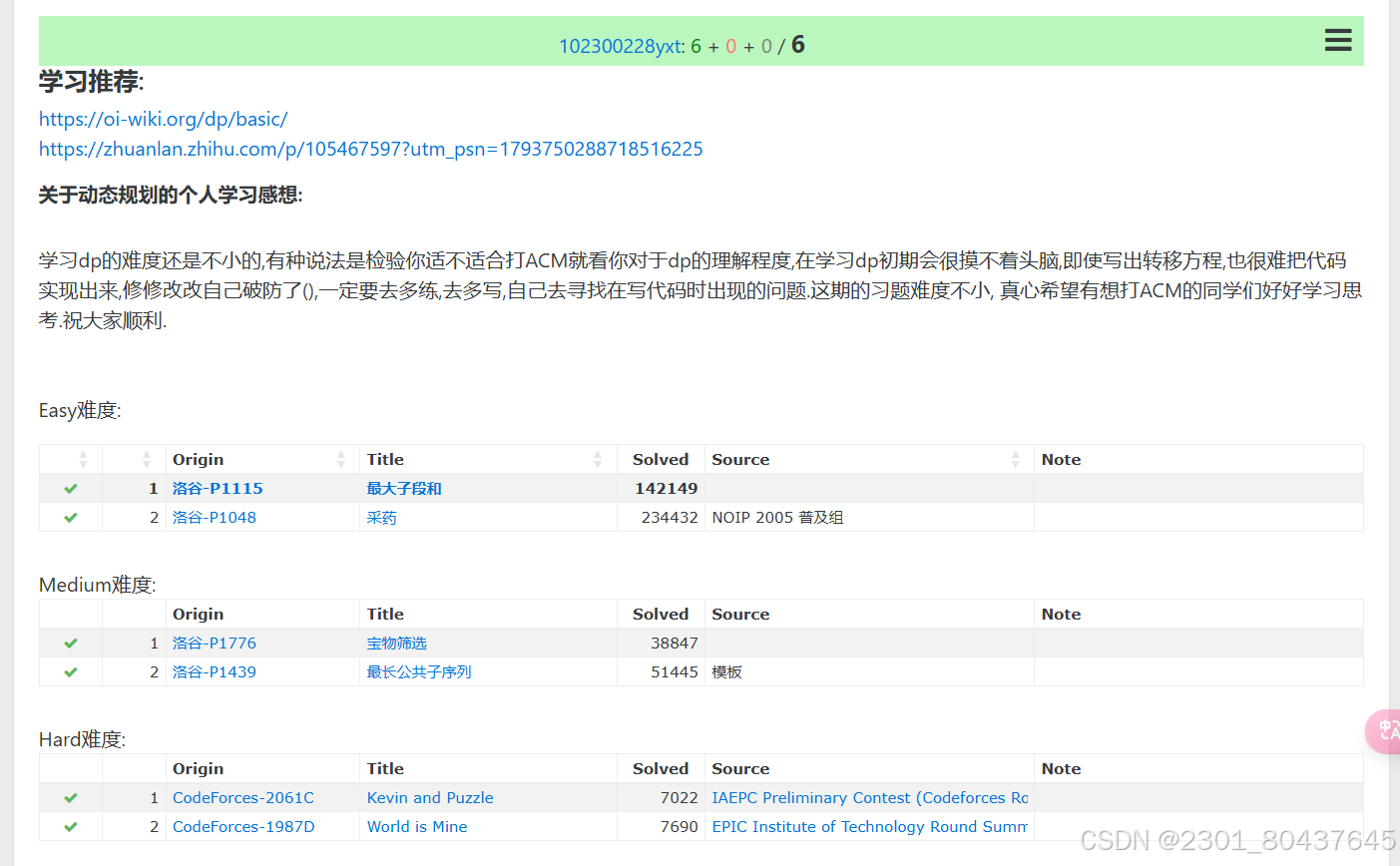Click the sort arrows beside Title in Easy table

click(599, 459)
